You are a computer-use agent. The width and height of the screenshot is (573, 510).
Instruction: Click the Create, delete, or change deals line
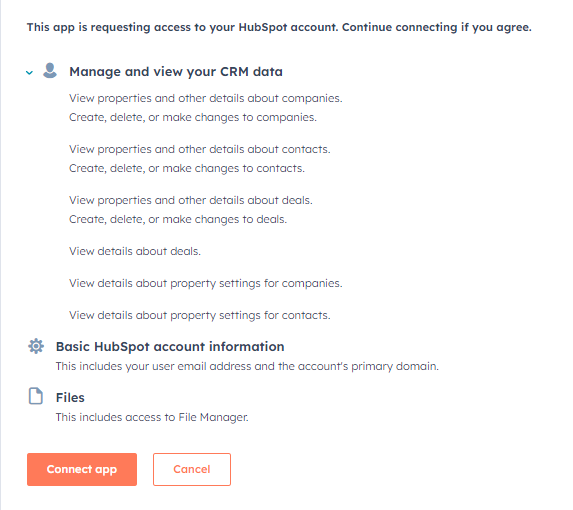(x=178, y=219)
